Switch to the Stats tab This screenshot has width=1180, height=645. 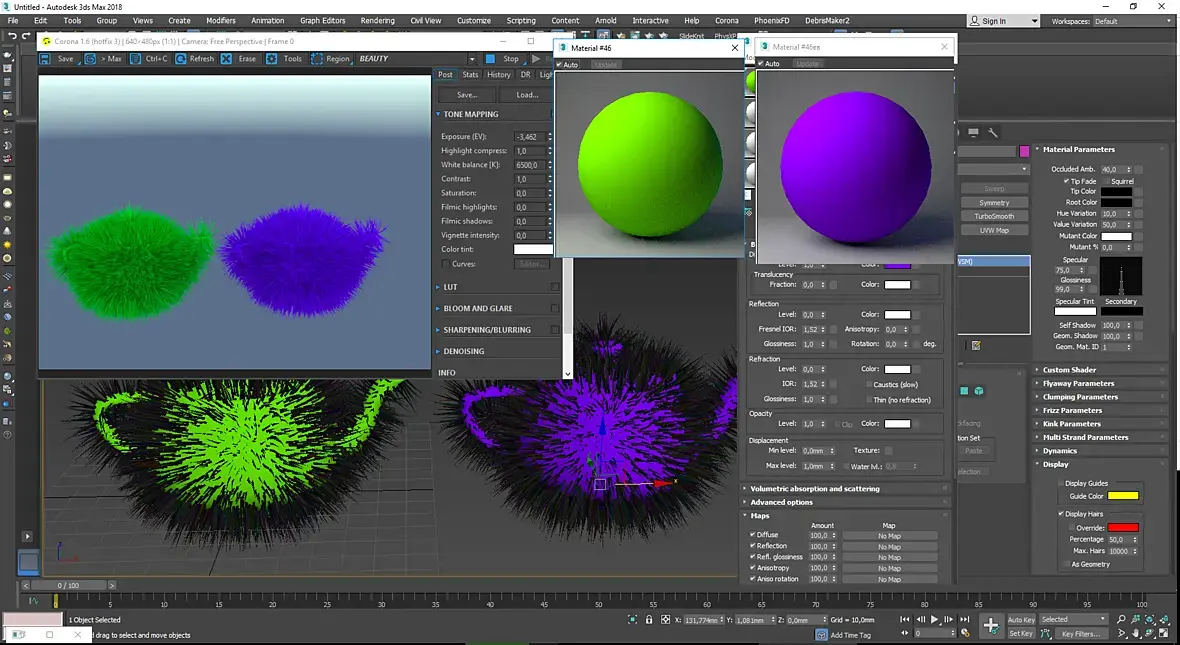coord(470,75)
